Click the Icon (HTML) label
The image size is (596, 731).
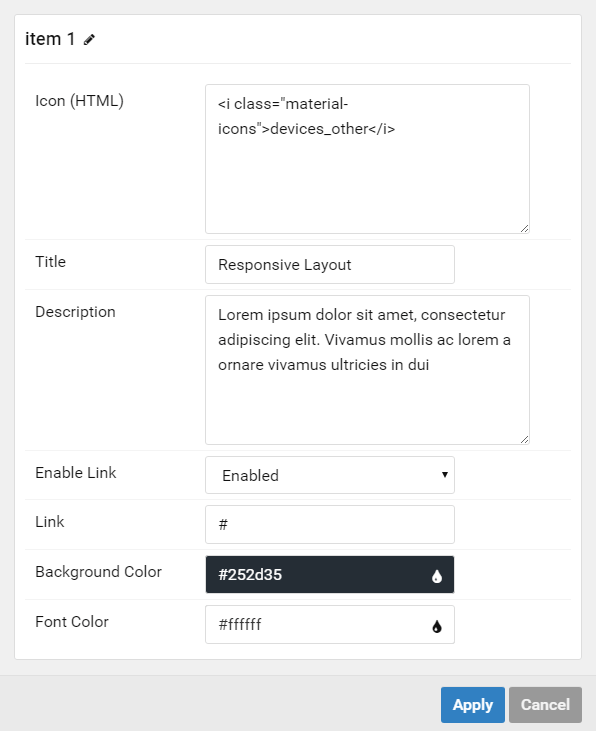pos(79,101)
